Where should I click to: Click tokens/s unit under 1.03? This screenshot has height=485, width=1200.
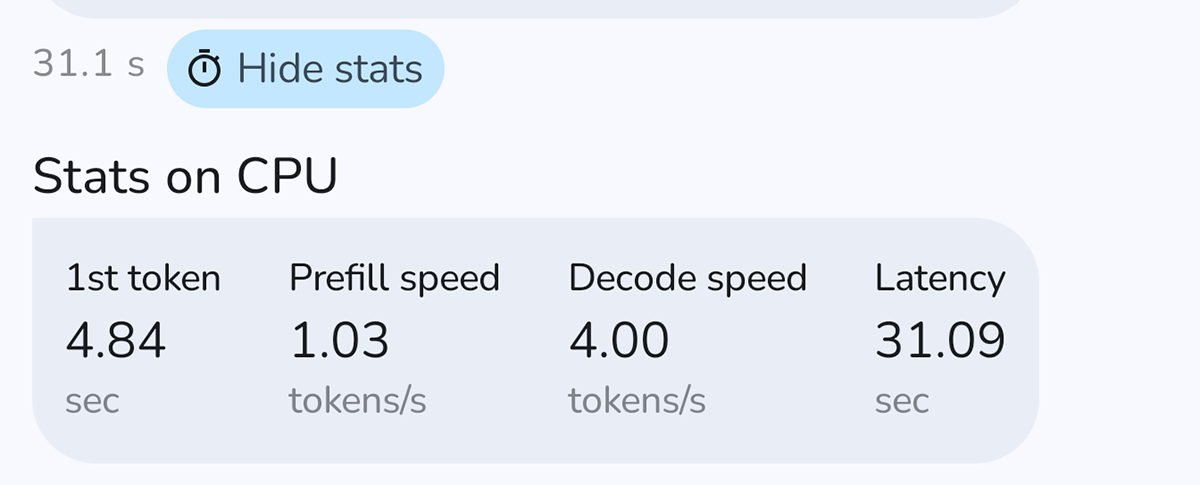click(357, 401)
